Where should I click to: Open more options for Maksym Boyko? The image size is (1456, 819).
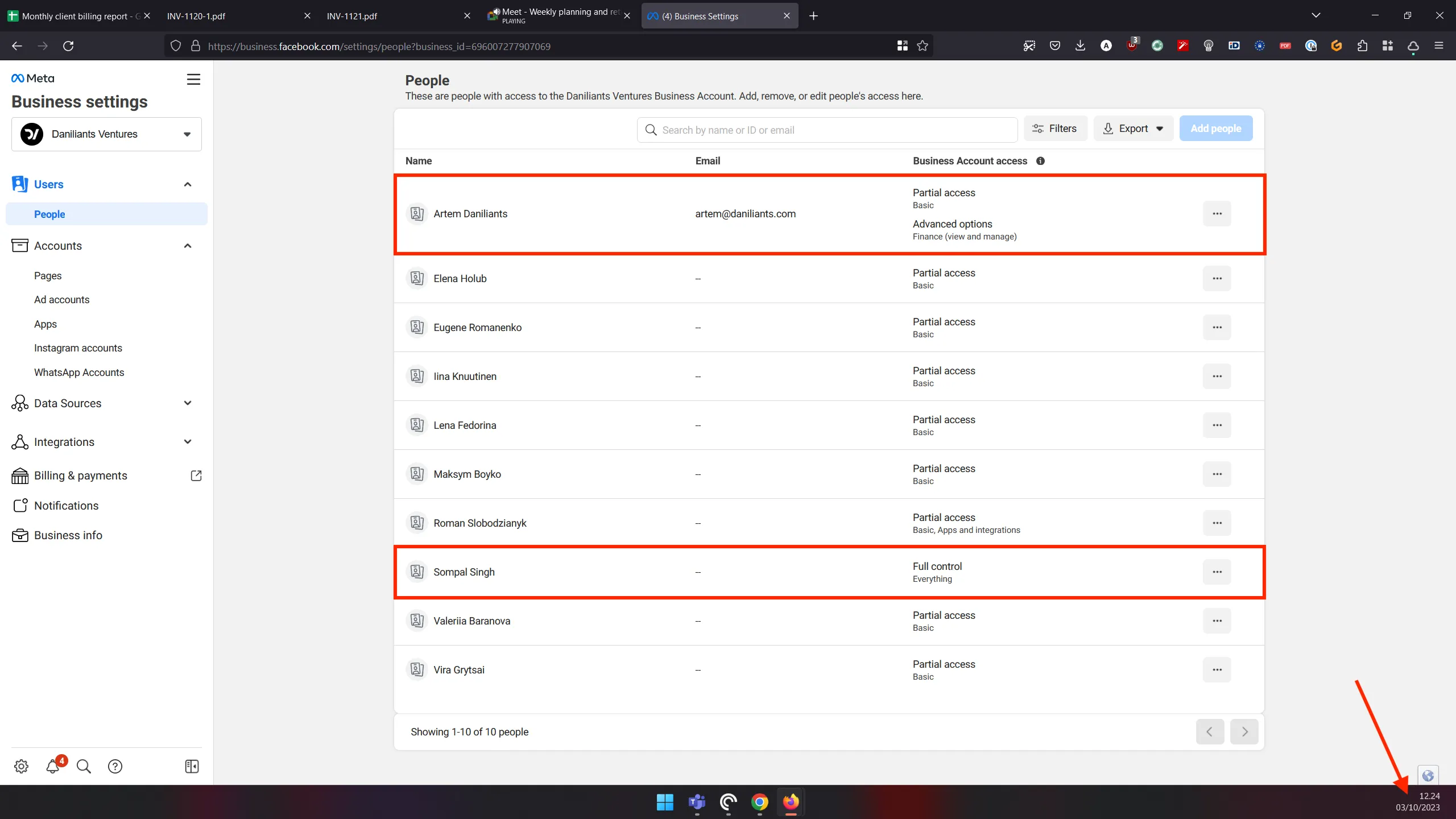pos(1217,474)
